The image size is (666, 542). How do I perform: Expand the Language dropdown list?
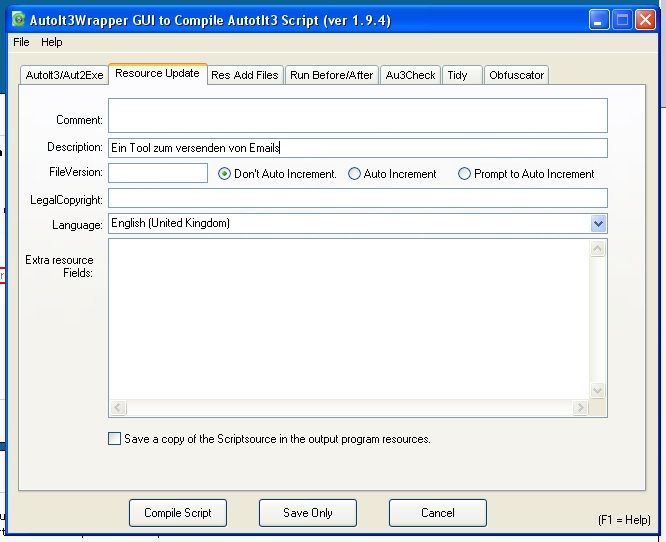598,224
